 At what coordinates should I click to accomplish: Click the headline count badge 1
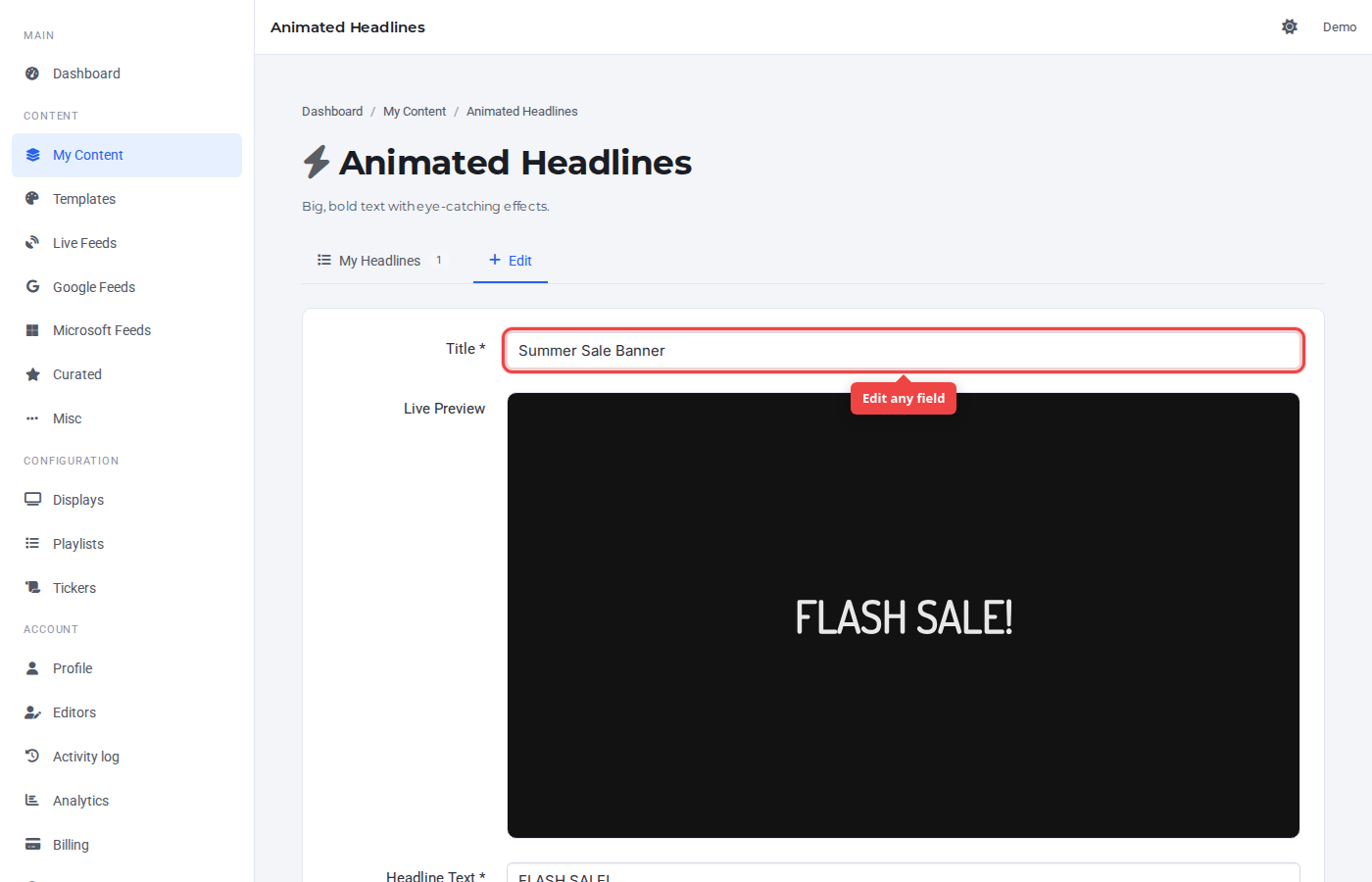click(x=439, y=261)
